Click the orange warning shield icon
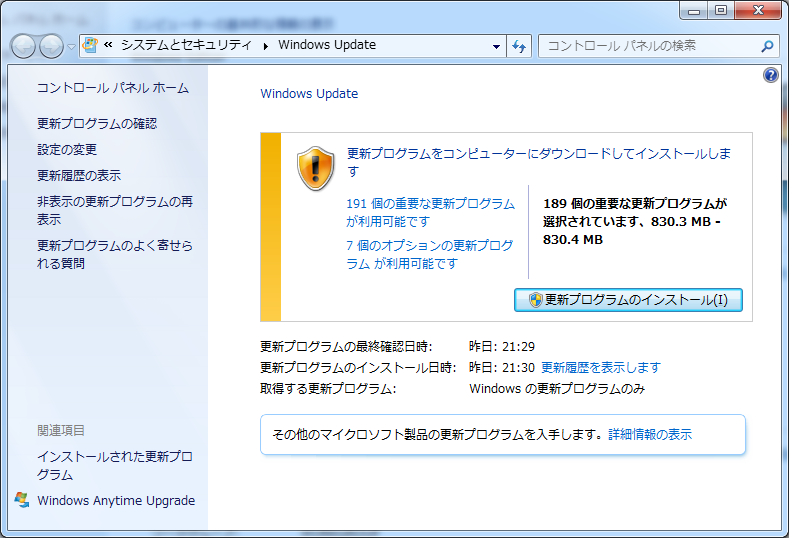 click(x=315, y=169)
